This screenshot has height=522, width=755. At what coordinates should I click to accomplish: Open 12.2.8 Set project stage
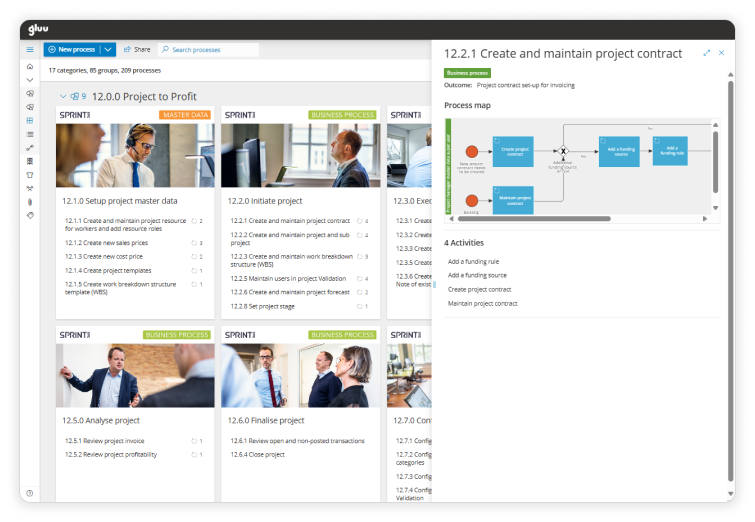(262, 306)
